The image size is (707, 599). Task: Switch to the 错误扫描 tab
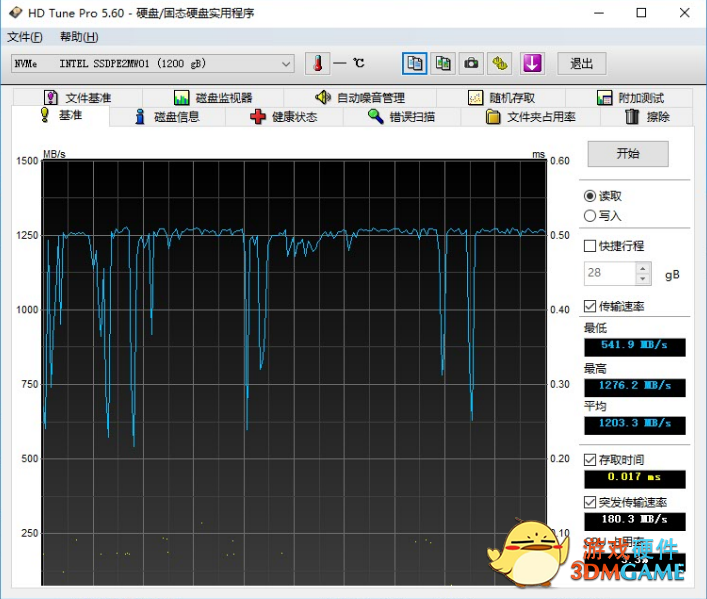(402, 117)
